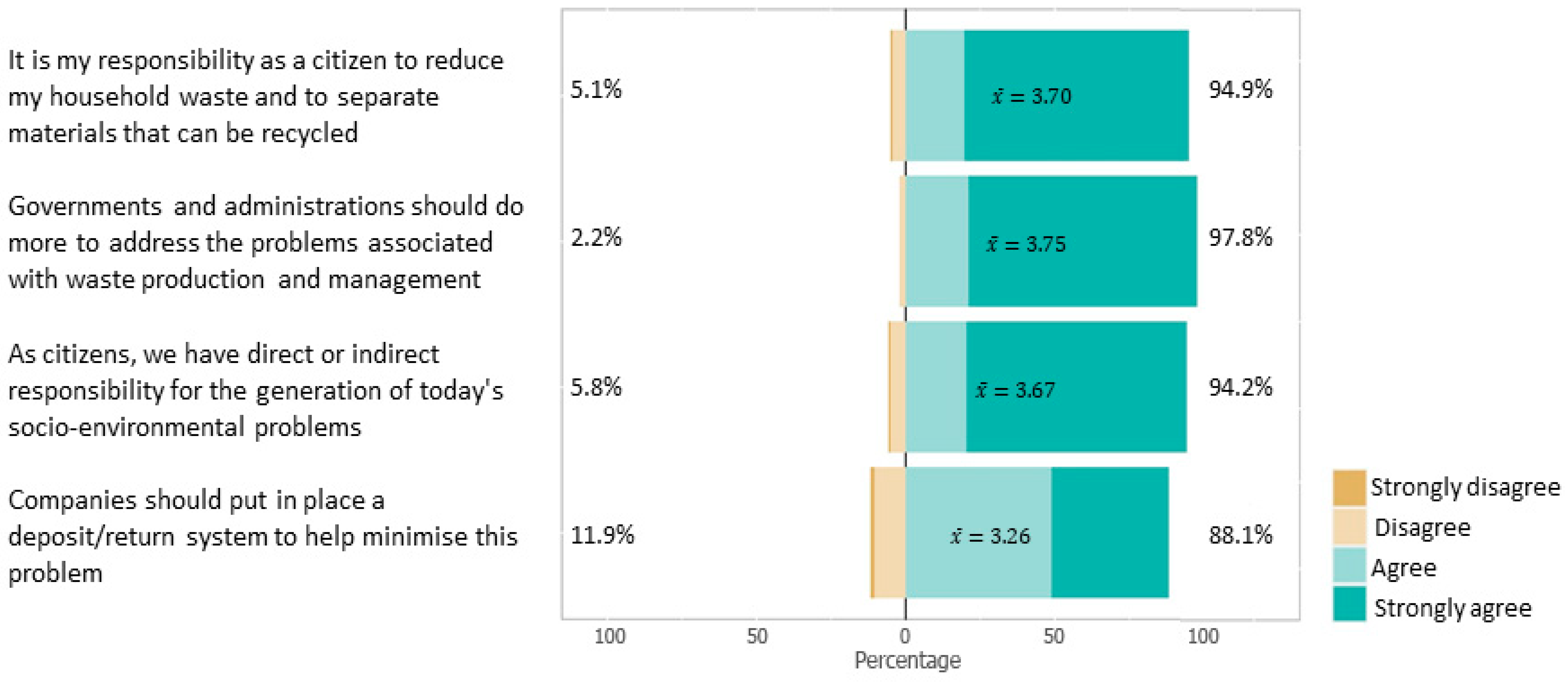1568x685 pixels.
Task: Click the 5.8% disagreement label
Action: [596, 387]
